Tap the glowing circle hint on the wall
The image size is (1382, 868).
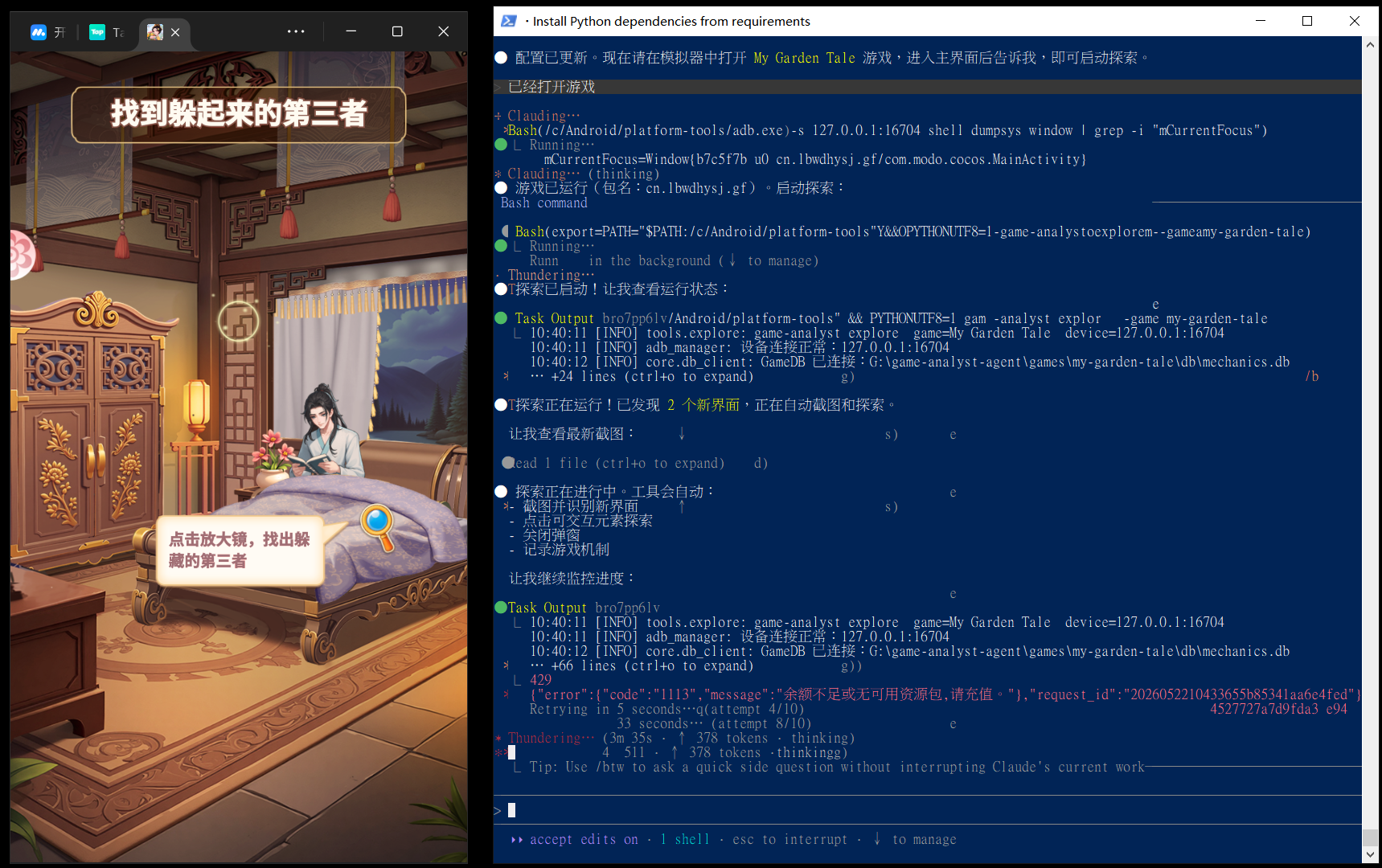239,321
